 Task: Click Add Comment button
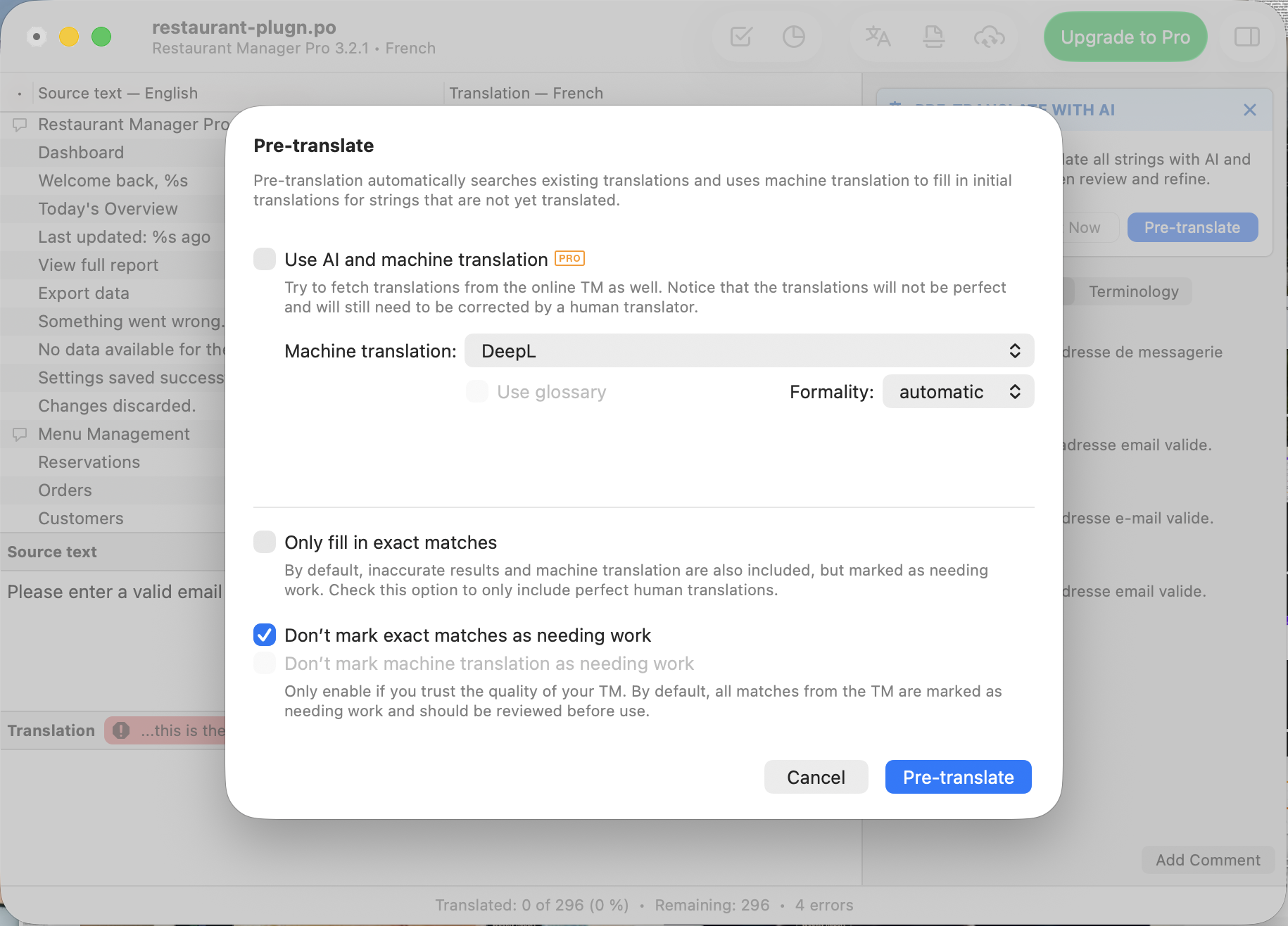pyautogui.click(x=1208, y=860)
